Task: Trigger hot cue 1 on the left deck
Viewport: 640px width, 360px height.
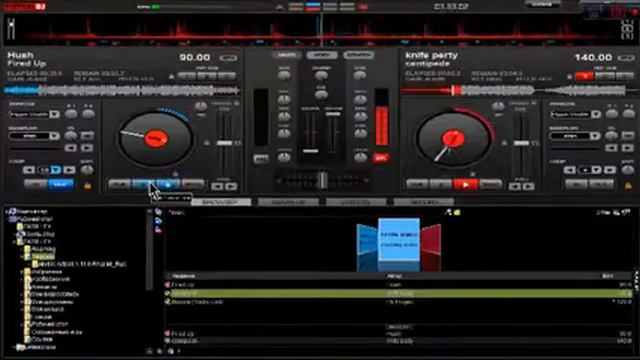Action: point(187,76)
